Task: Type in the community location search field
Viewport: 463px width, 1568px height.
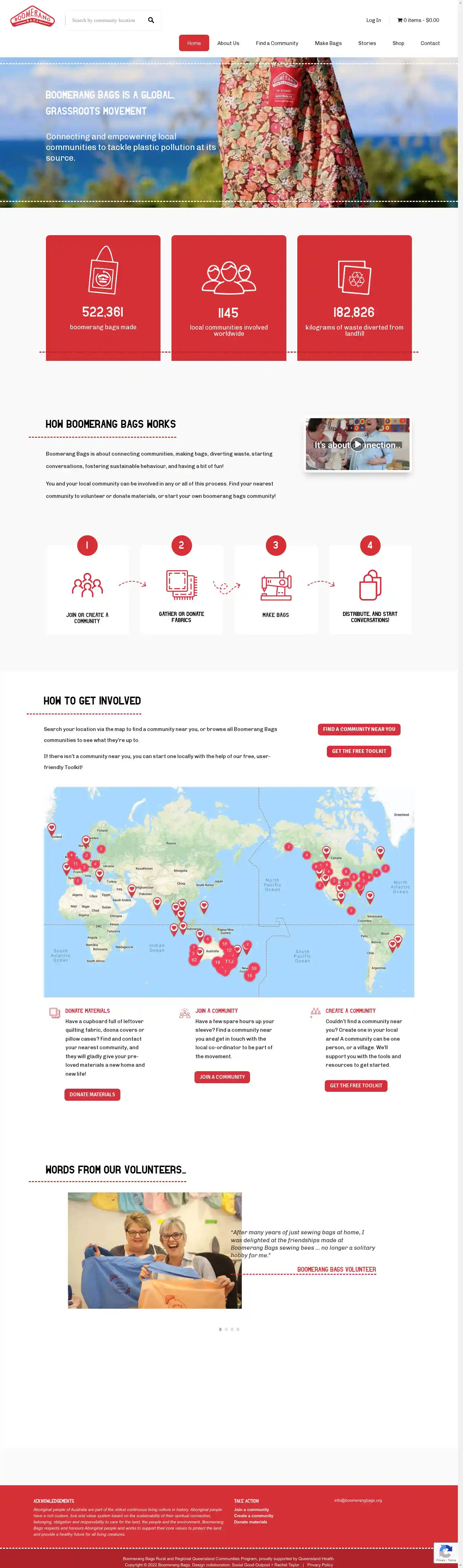Action: tap(105, 20)
